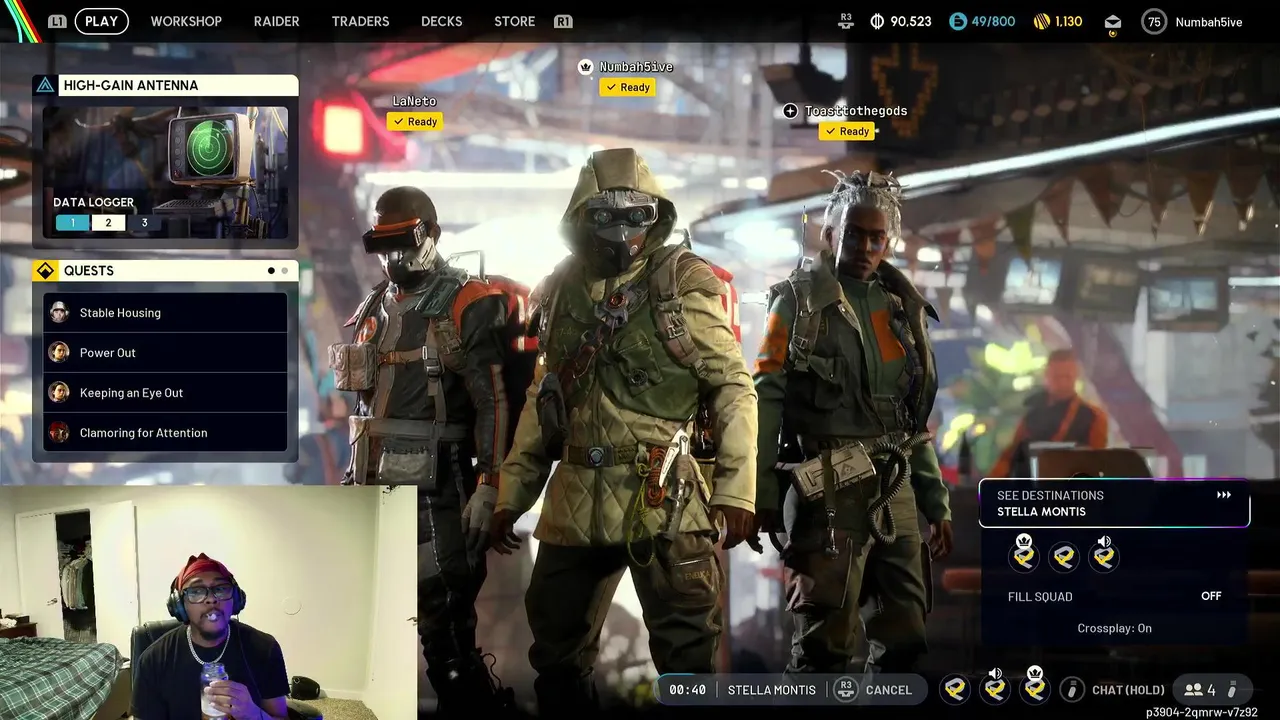Click the Crossplay: On label
This screenshot has width=1280, height=720.
[1114, 628]
